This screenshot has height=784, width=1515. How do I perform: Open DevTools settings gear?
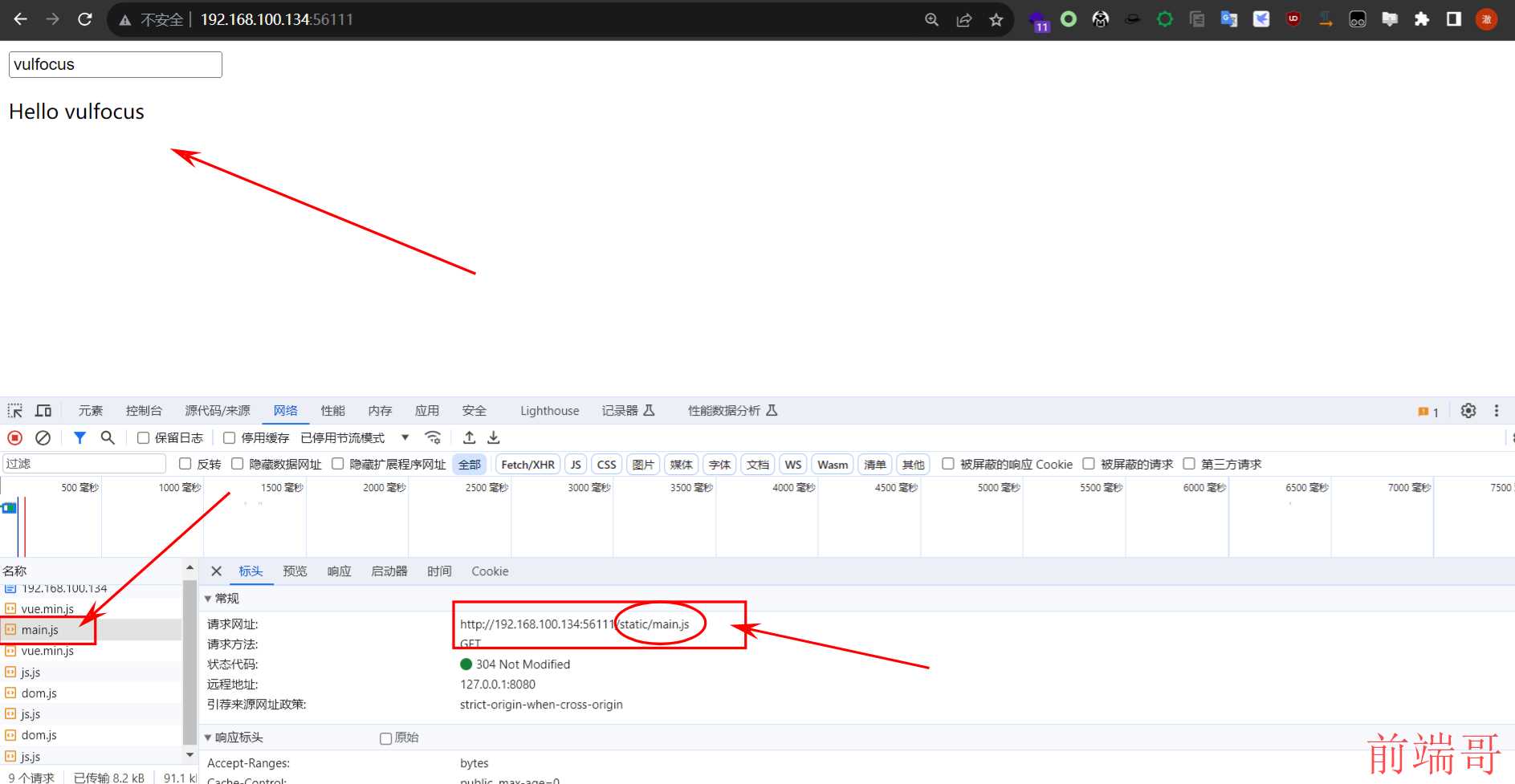click(x=1468, y=411)
